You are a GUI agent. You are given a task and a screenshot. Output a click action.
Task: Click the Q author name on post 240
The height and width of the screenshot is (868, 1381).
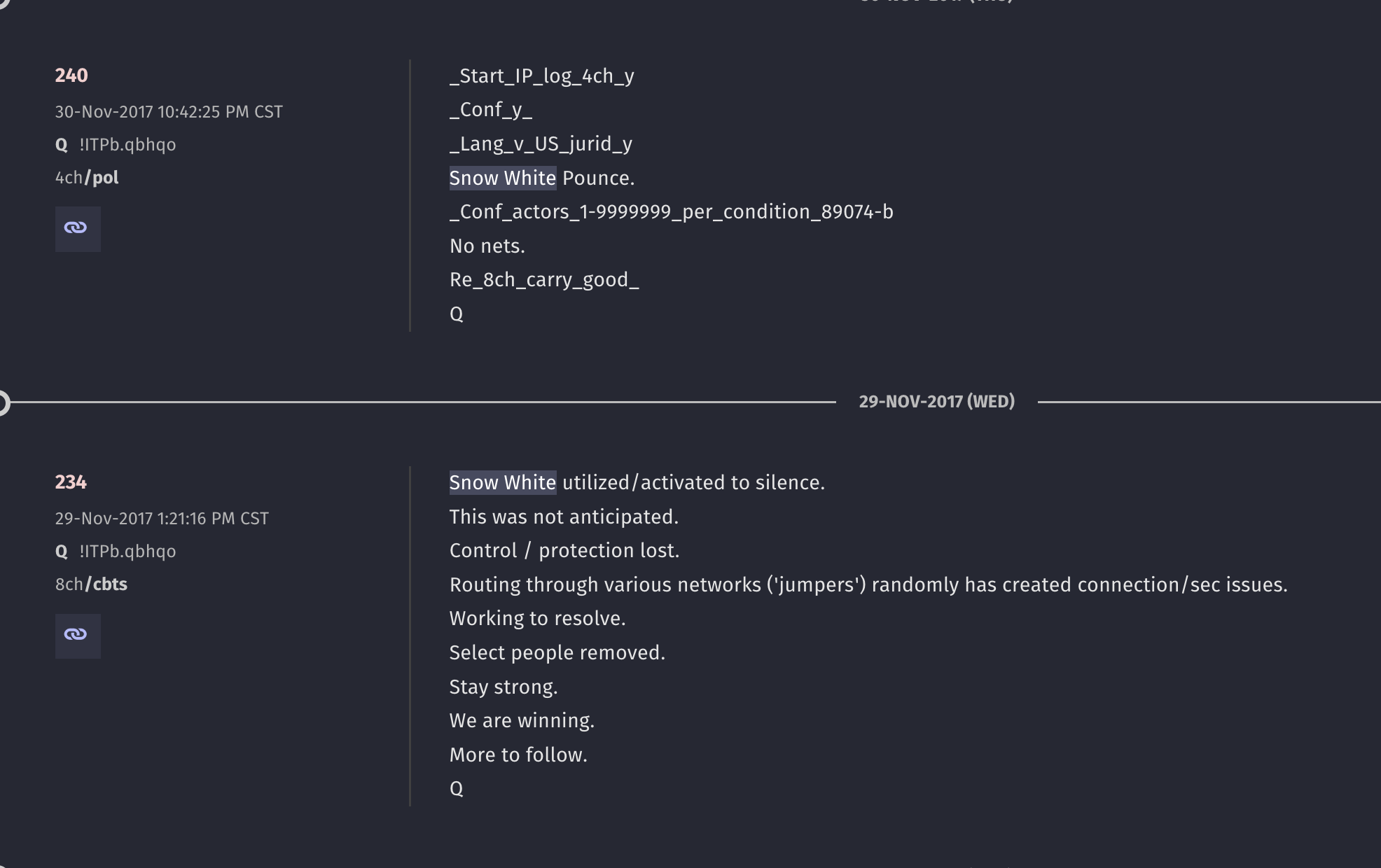coord(62,145)
